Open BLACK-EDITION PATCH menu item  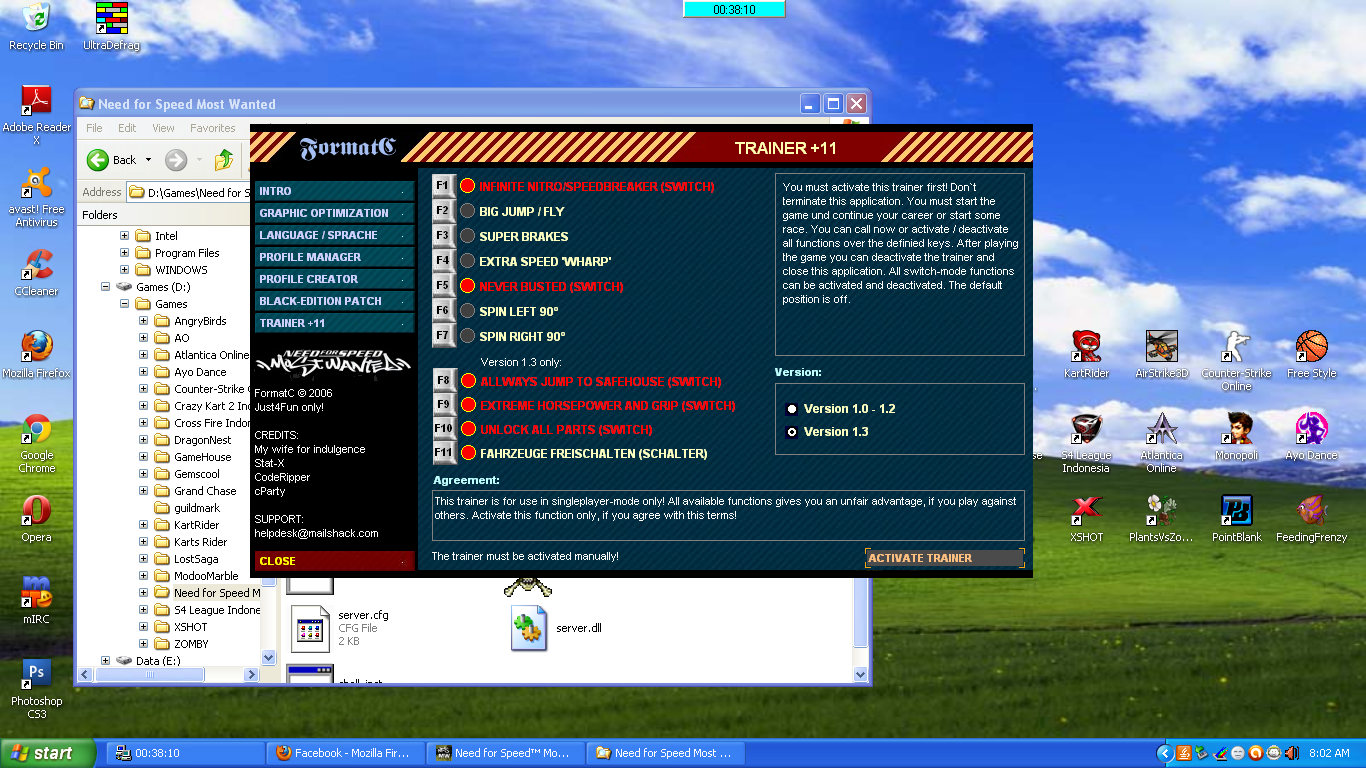[335, 301]
